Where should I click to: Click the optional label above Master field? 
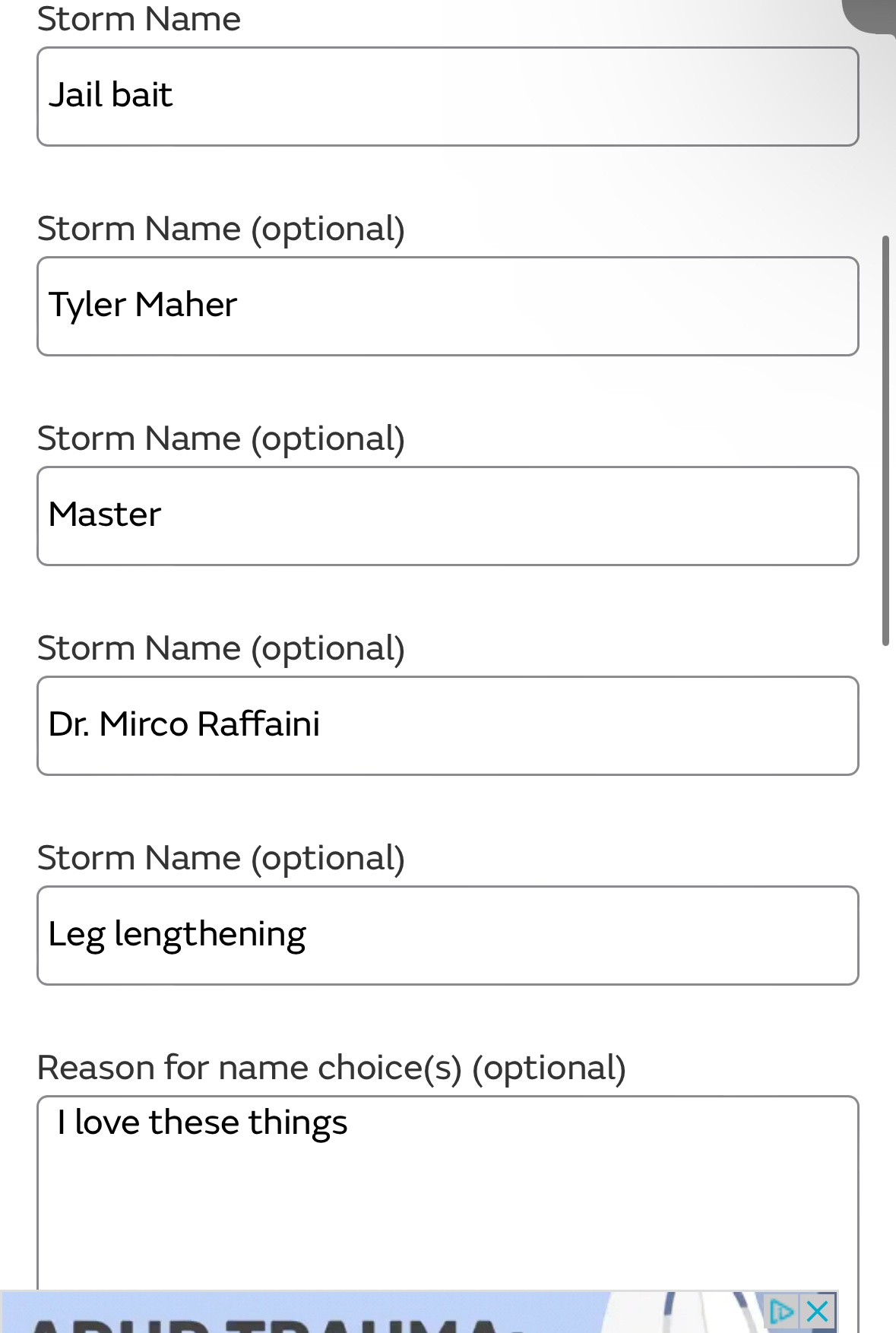click(221, 439)
